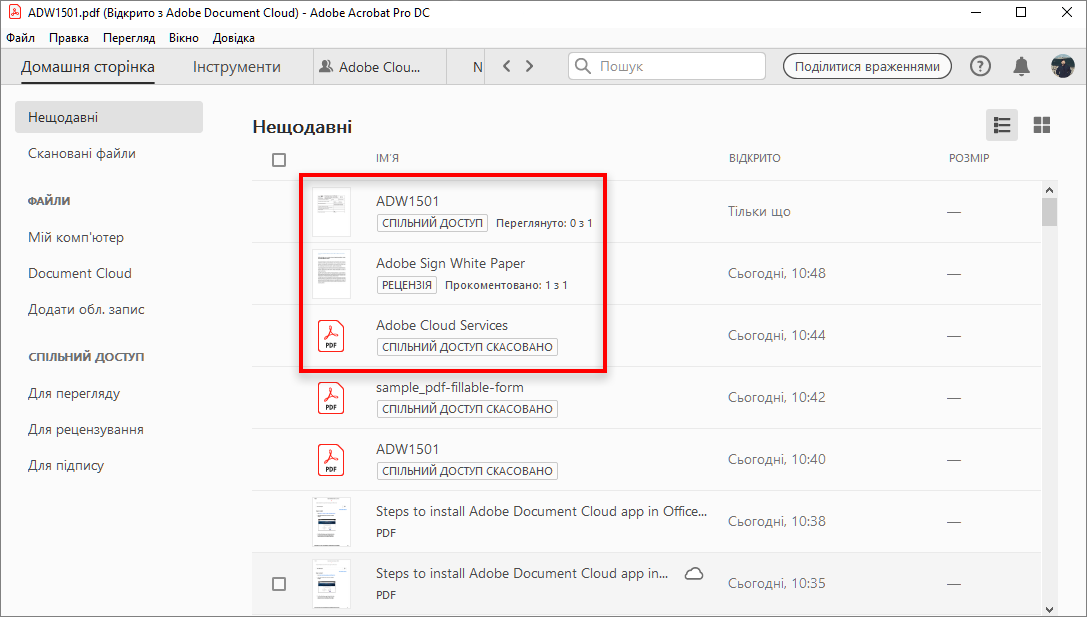Check the box for 10:35 Steps file
The height and width of the screenshot is (617, 1087).
279,584
